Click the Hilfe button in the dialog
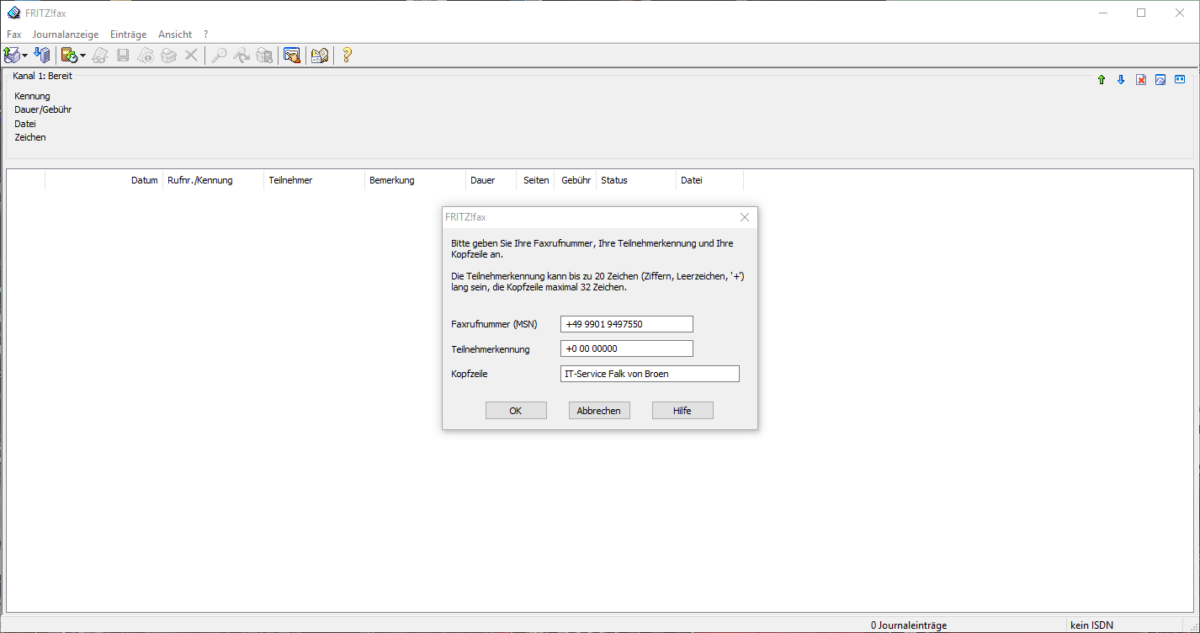The width and height of the screenshot is (1200, 633). pyautogui.click(x=683, y=410)
